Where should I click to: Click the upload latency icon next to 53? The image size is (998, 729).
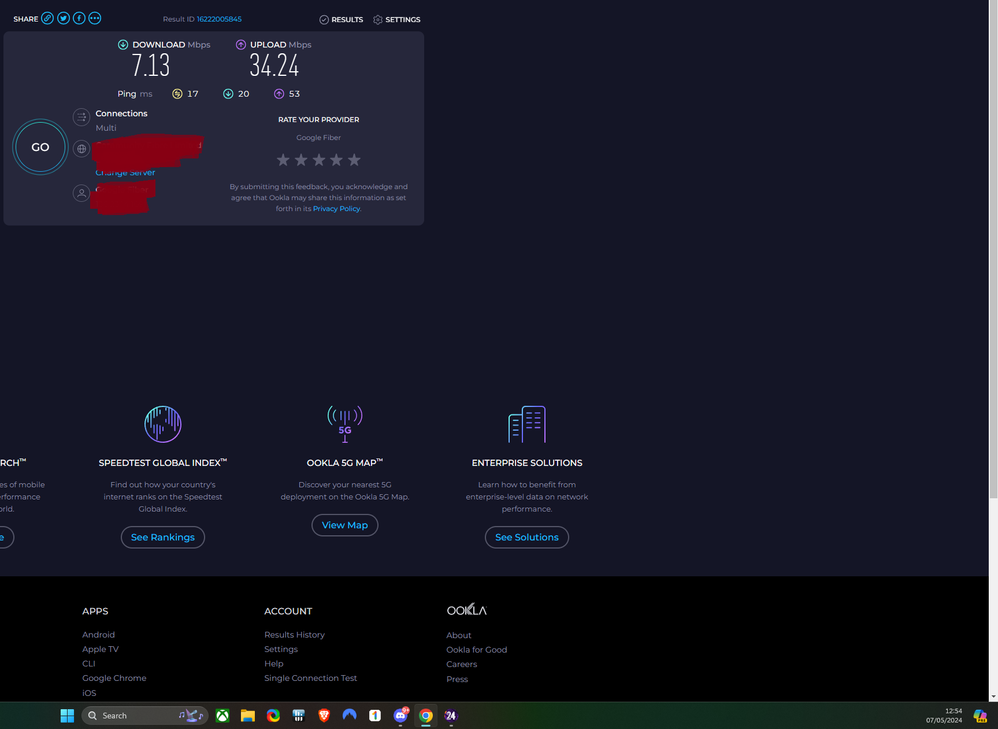tap(279, 94)
